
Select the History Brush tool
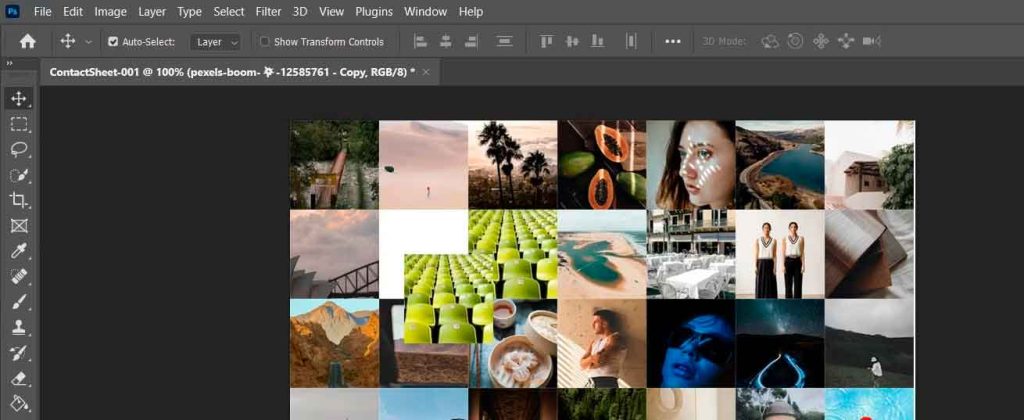pyautogui.click(x=19, y=353)
